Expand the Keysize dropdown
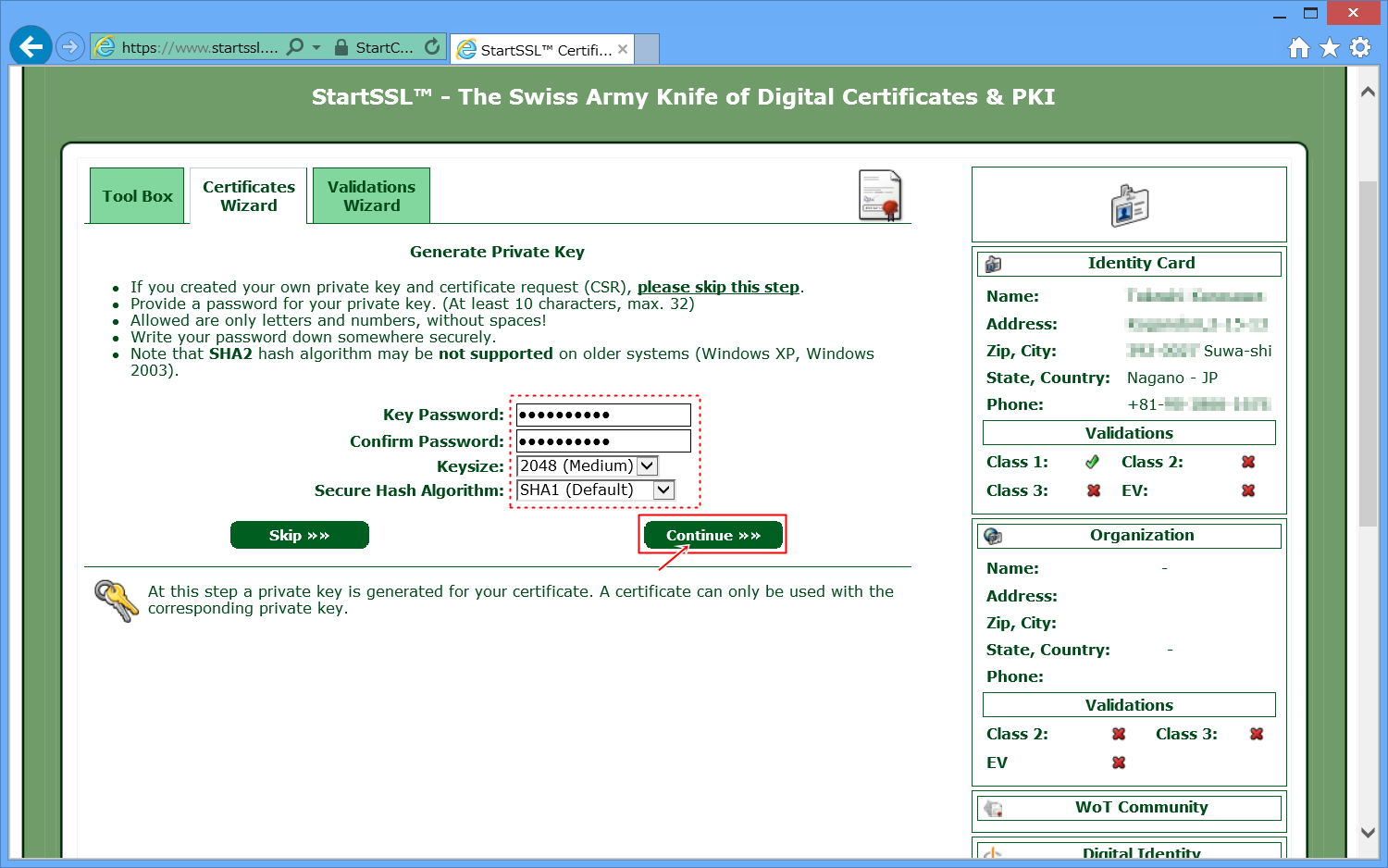The image size is (1388, 868). point(647,465)
